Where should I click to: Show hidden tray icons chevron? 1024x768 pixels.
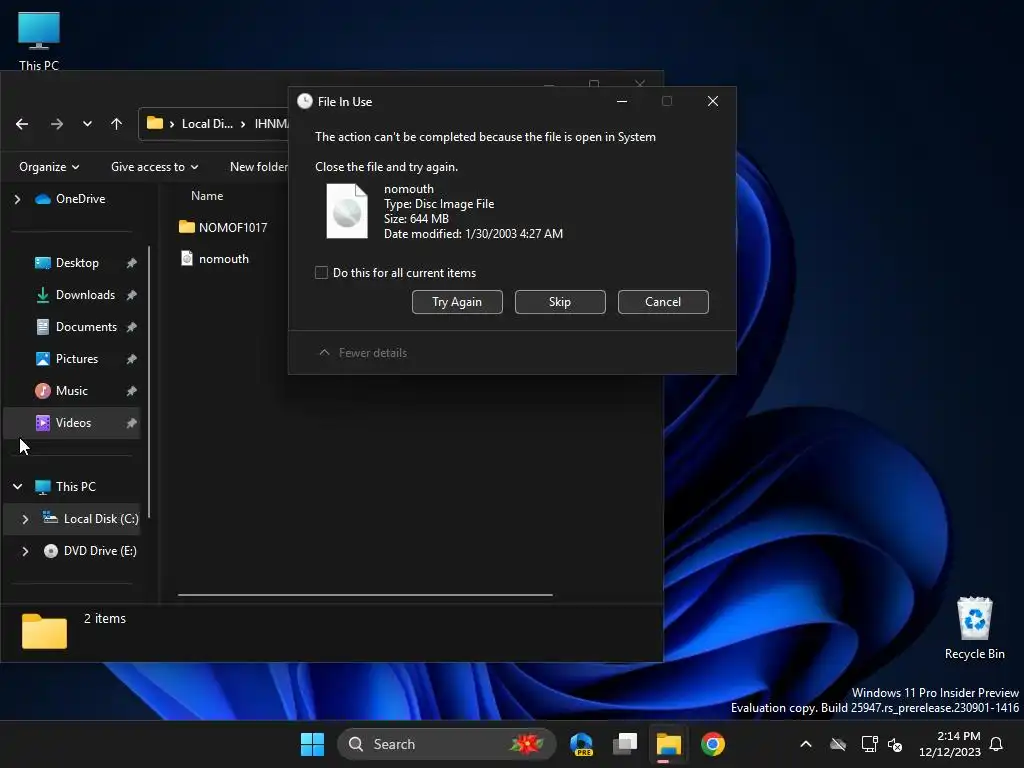point(806,744)
